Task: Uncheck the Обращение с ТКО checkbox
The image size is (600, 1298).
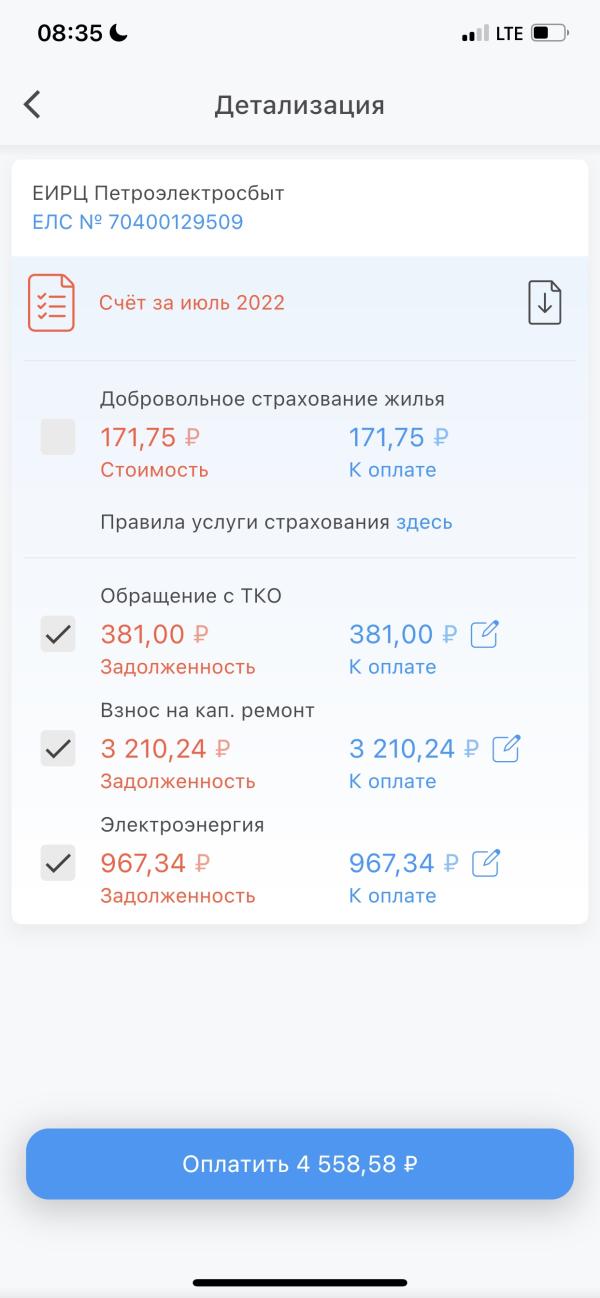Action: coord(58,634)
